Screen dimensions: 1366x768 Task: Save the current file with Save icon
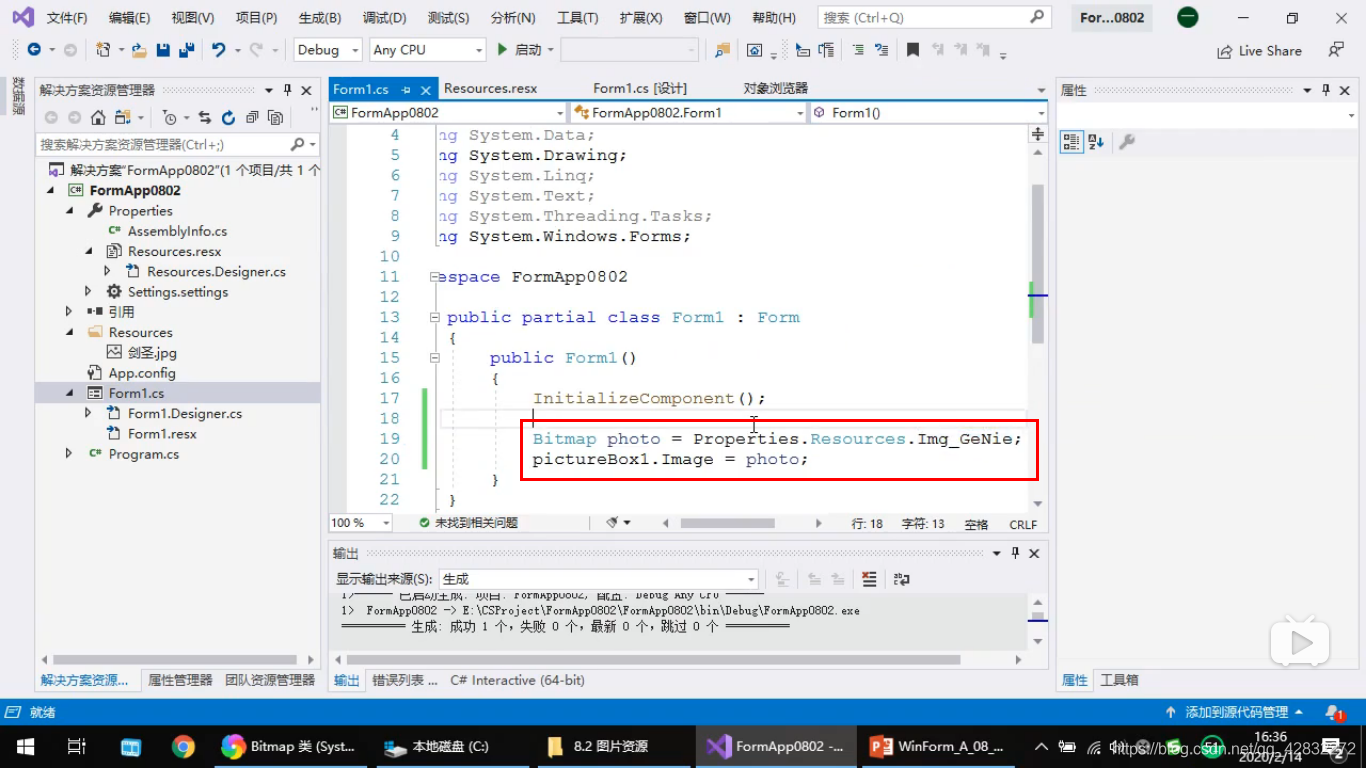(x=163, y=50)
